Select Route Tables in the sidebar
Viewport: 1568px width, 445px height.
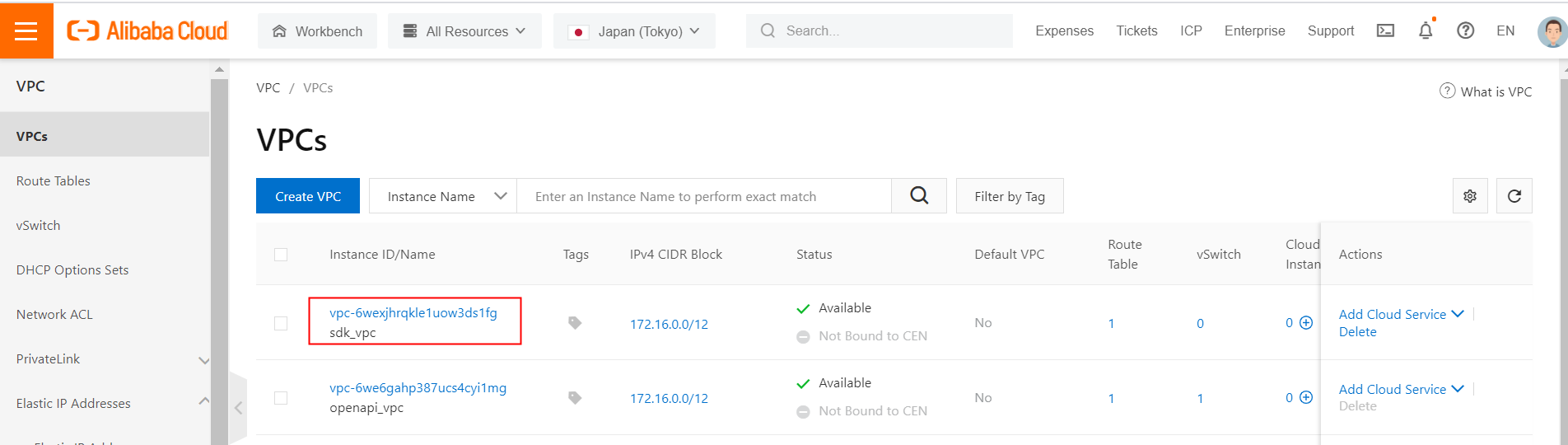point(54,181)
